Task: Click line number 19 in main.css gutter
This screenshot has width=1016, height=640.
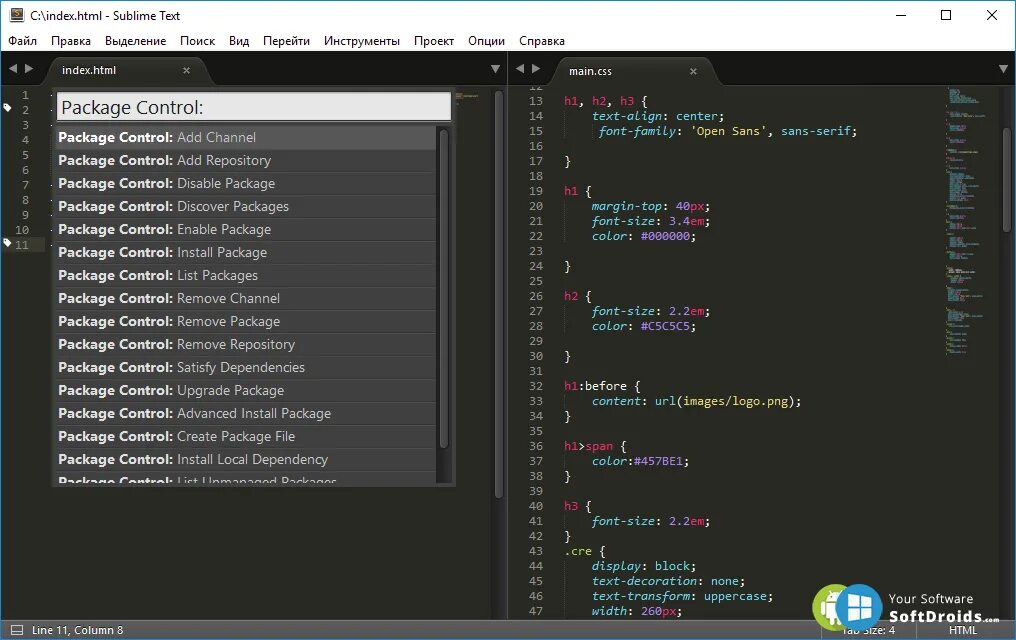Action: point(536,191)
